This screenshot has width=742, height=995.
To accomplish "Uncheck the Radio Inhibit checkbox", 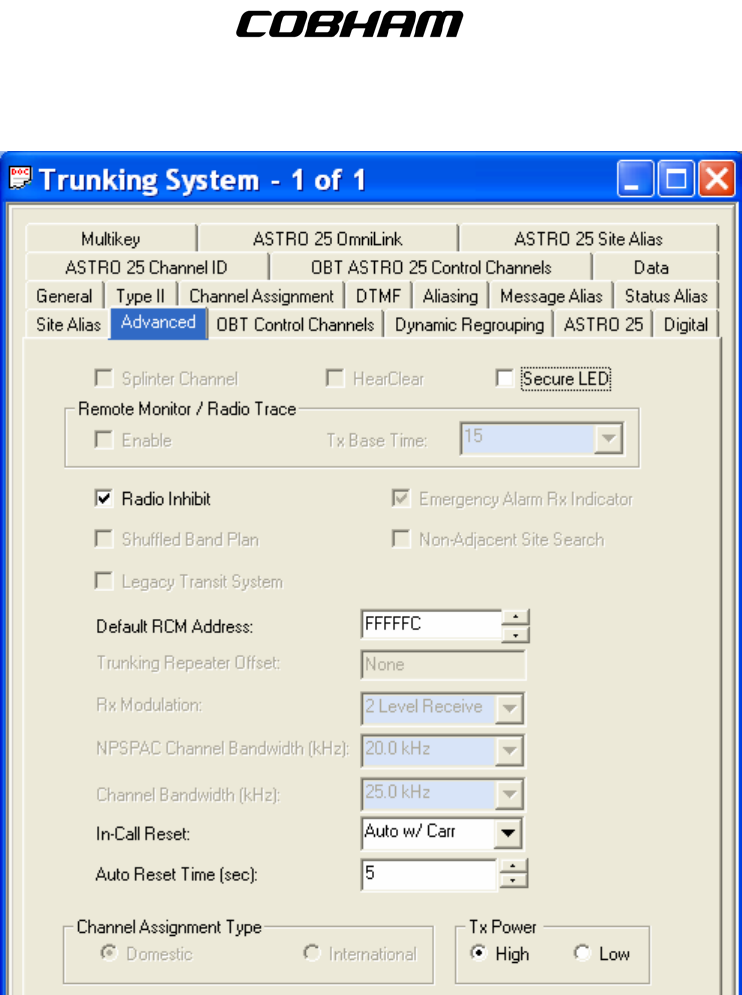I will pyautogui.click(x=103, y=498).
